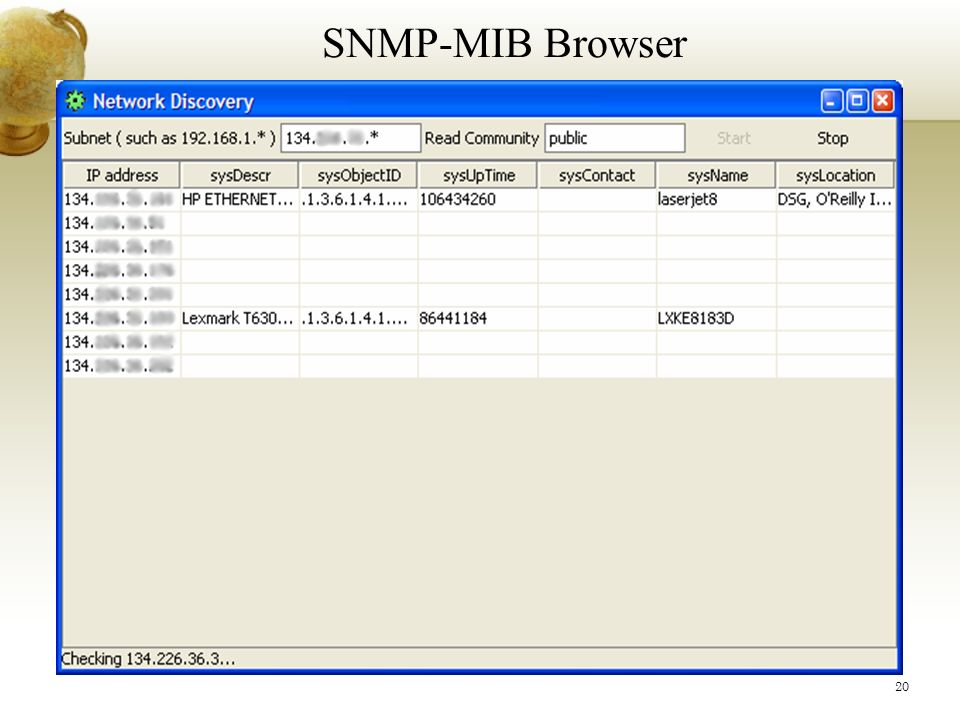
Task: Click the sysName column header
Action: pos(717,176)
